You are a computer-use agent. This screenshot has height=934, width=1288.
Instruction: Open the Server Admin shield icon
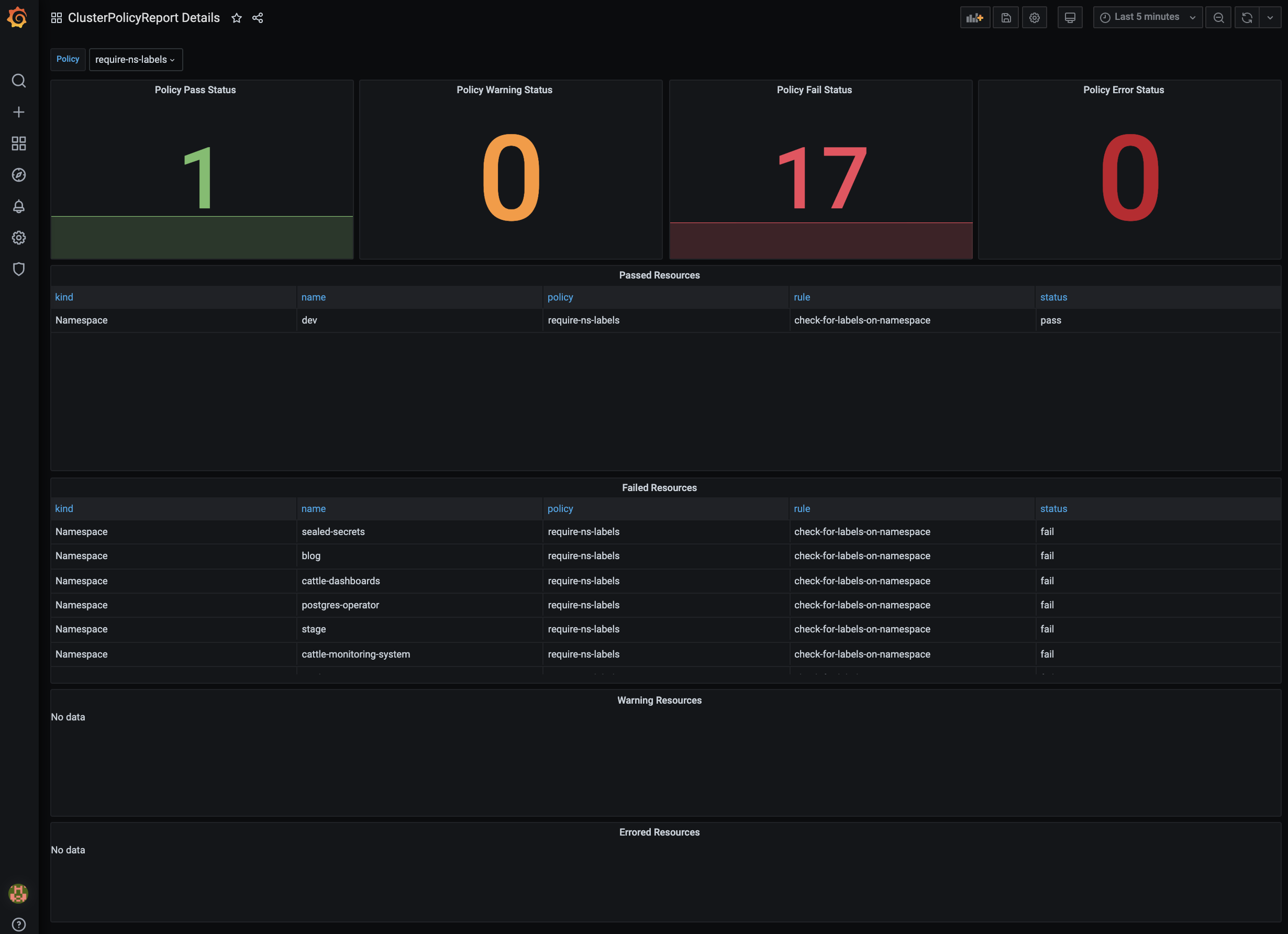click(x=19, y=269)
